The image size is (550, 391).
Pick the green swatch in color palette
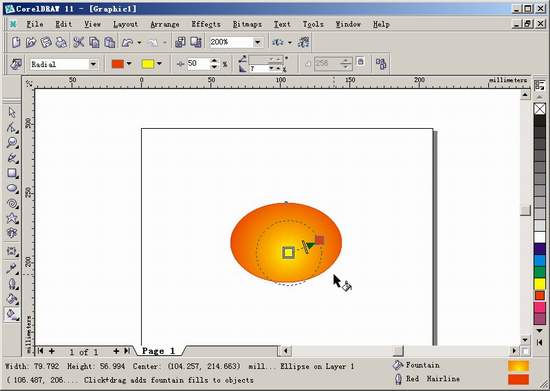540,272
